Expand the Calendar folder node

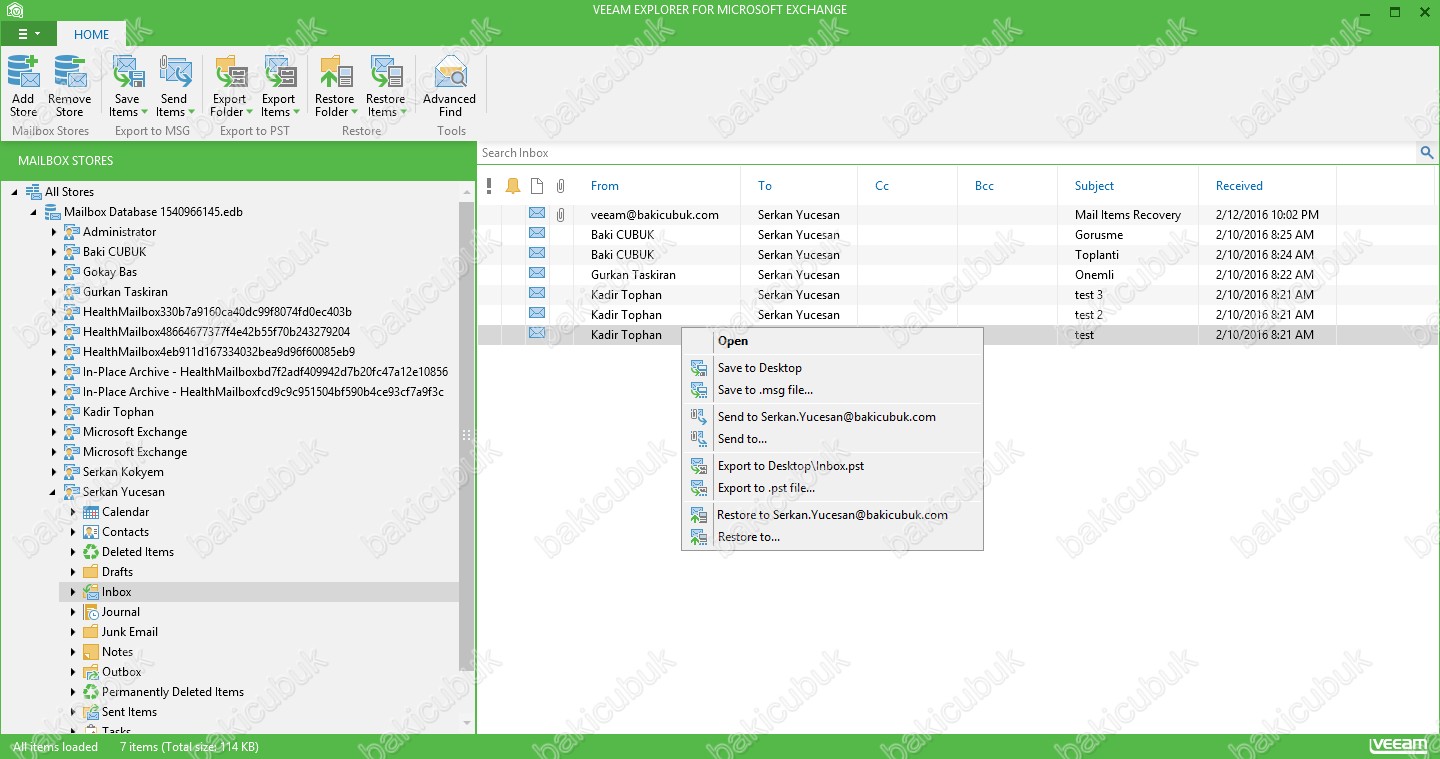[73, 512]
